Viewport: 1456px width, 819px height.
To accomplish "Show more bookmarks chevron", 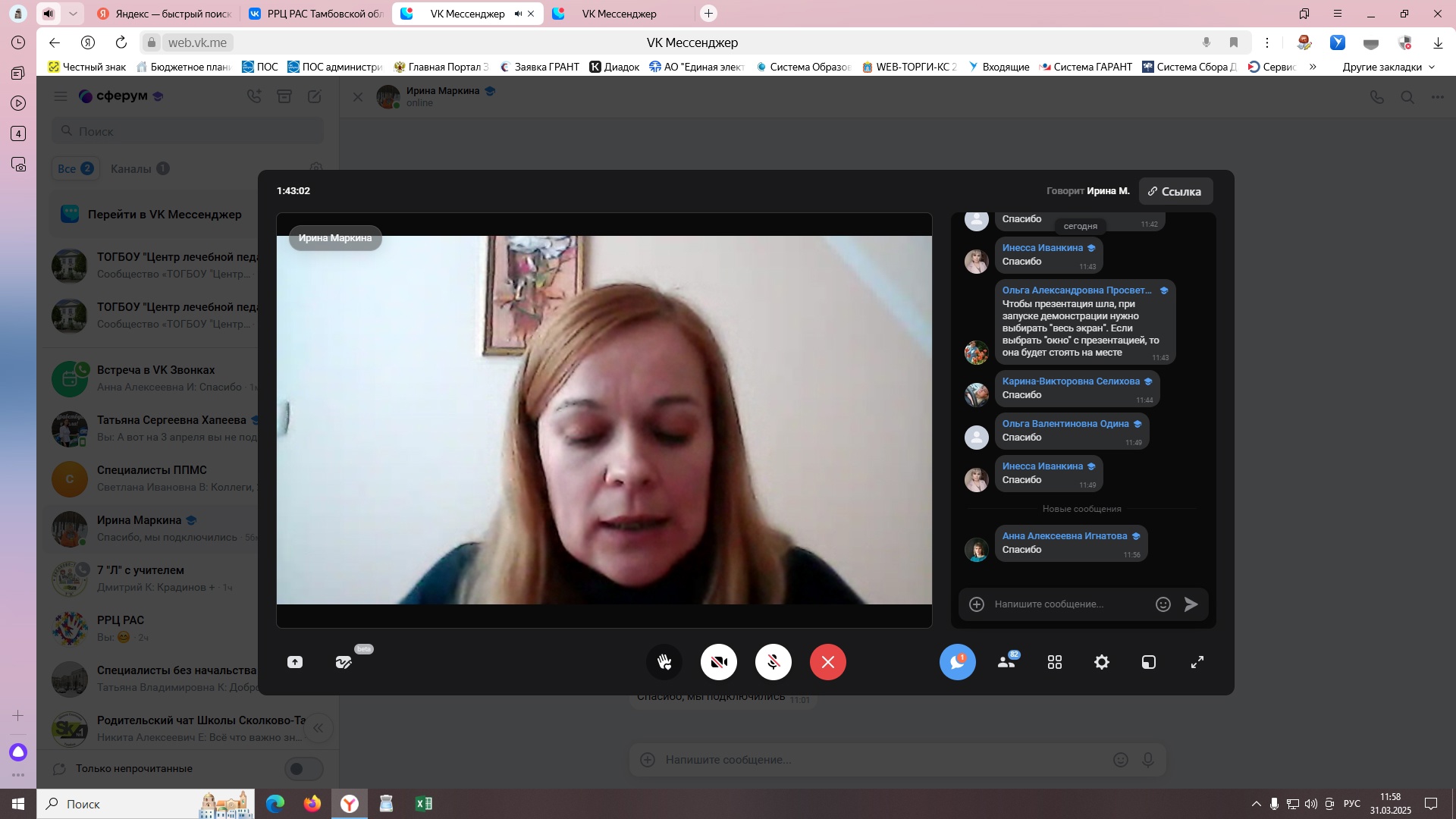I will [x=1313, y=67].
